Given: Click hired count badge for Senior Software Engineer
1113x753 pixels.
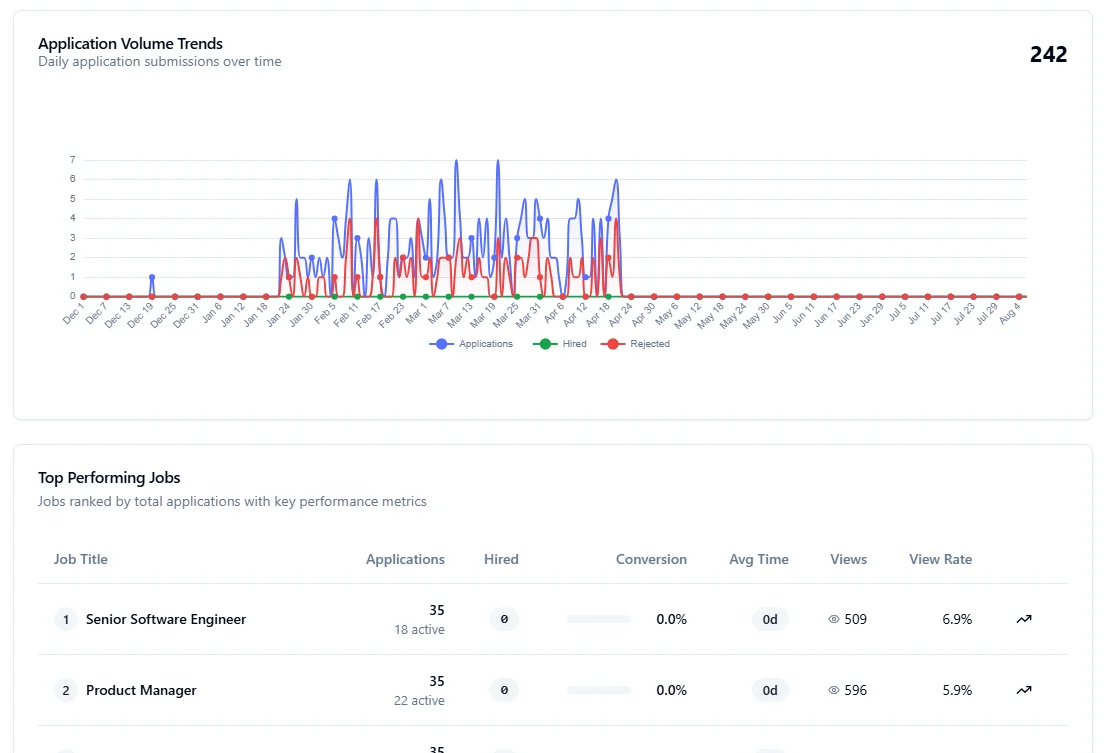Looking at the screenshot, I should [x=504, y=620].
